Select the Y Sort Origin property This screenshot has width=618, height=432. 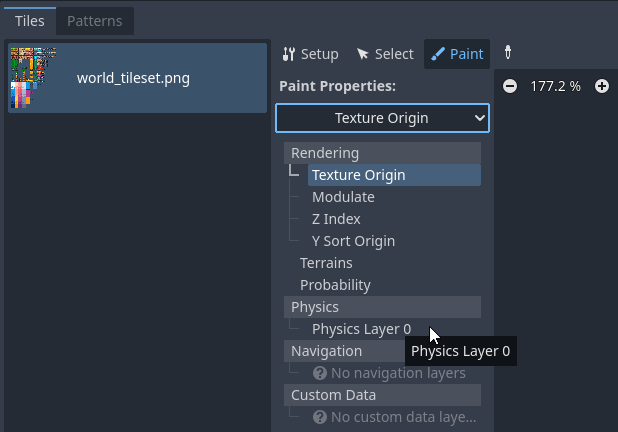(353, 241)
